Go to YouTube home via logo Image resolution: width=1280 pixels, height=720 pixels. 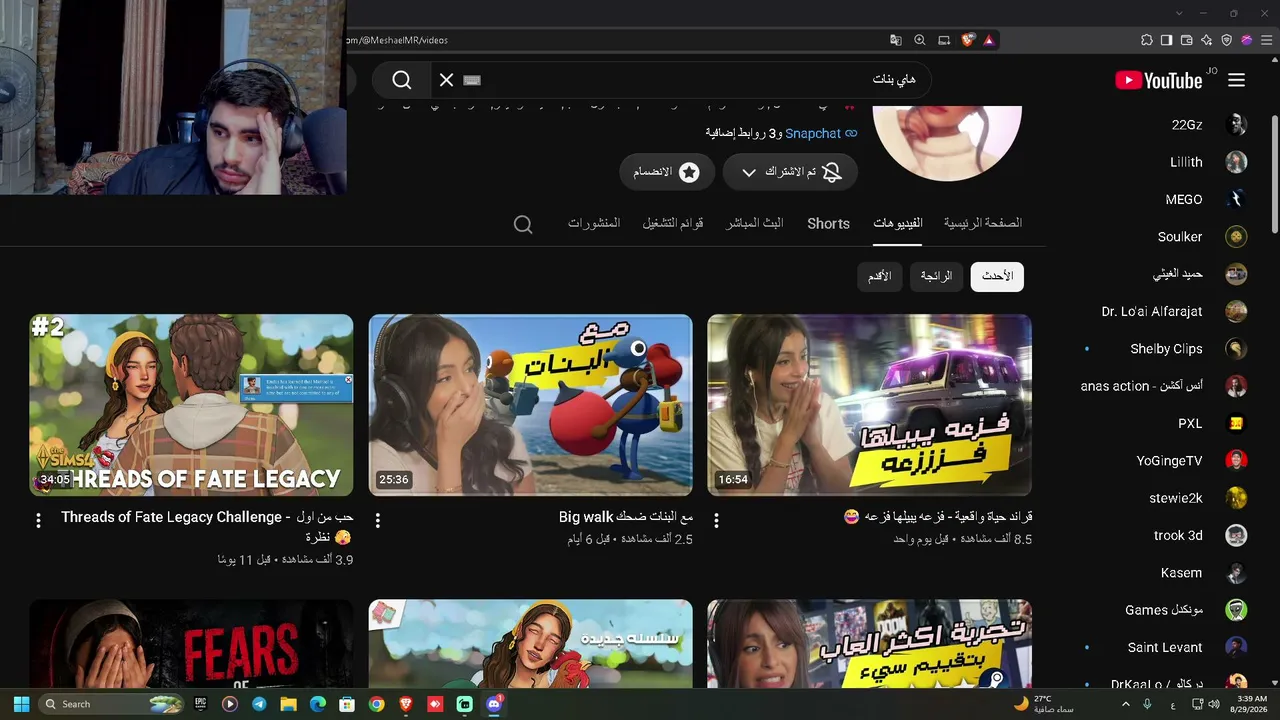coord(1159,80)
